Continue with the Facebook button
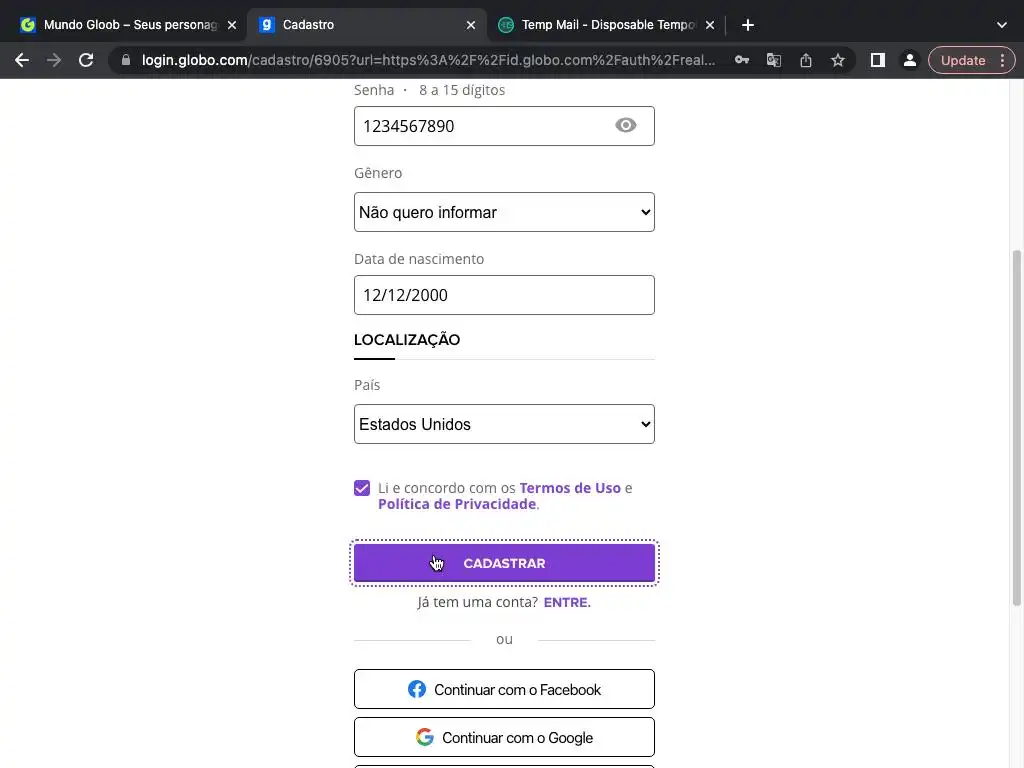Screen dimensions: 1024x768 tap(504, 690)
